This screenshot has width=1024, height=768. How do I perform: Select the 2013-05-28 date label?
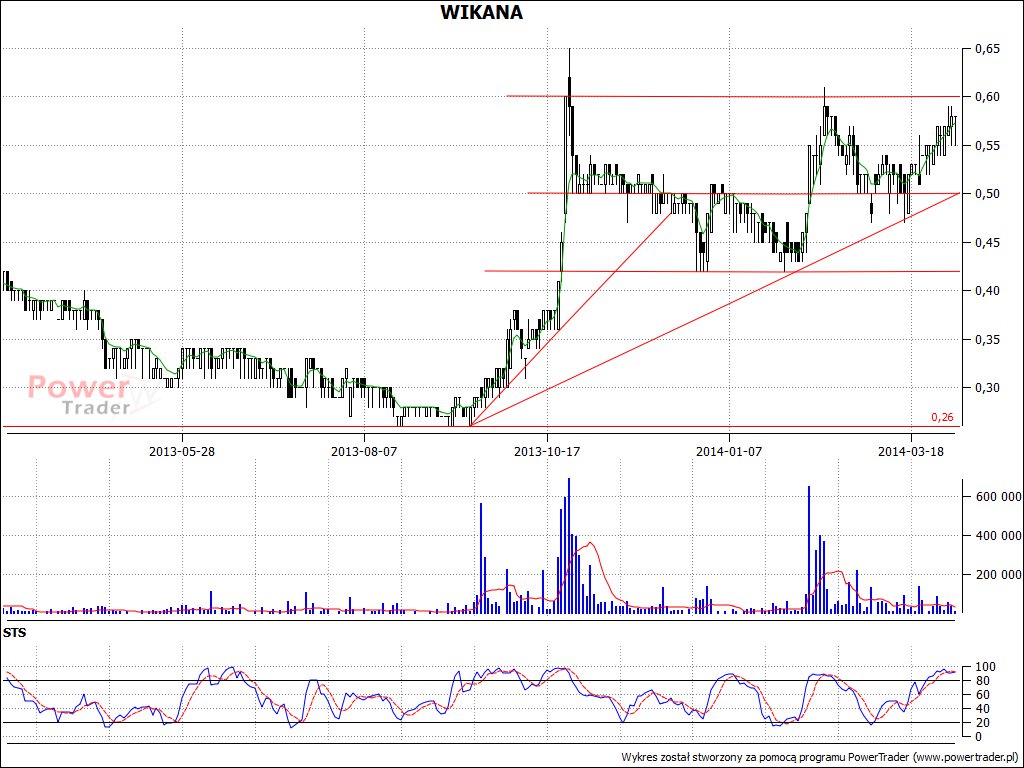pyautogui.click(x=182, y=451)
